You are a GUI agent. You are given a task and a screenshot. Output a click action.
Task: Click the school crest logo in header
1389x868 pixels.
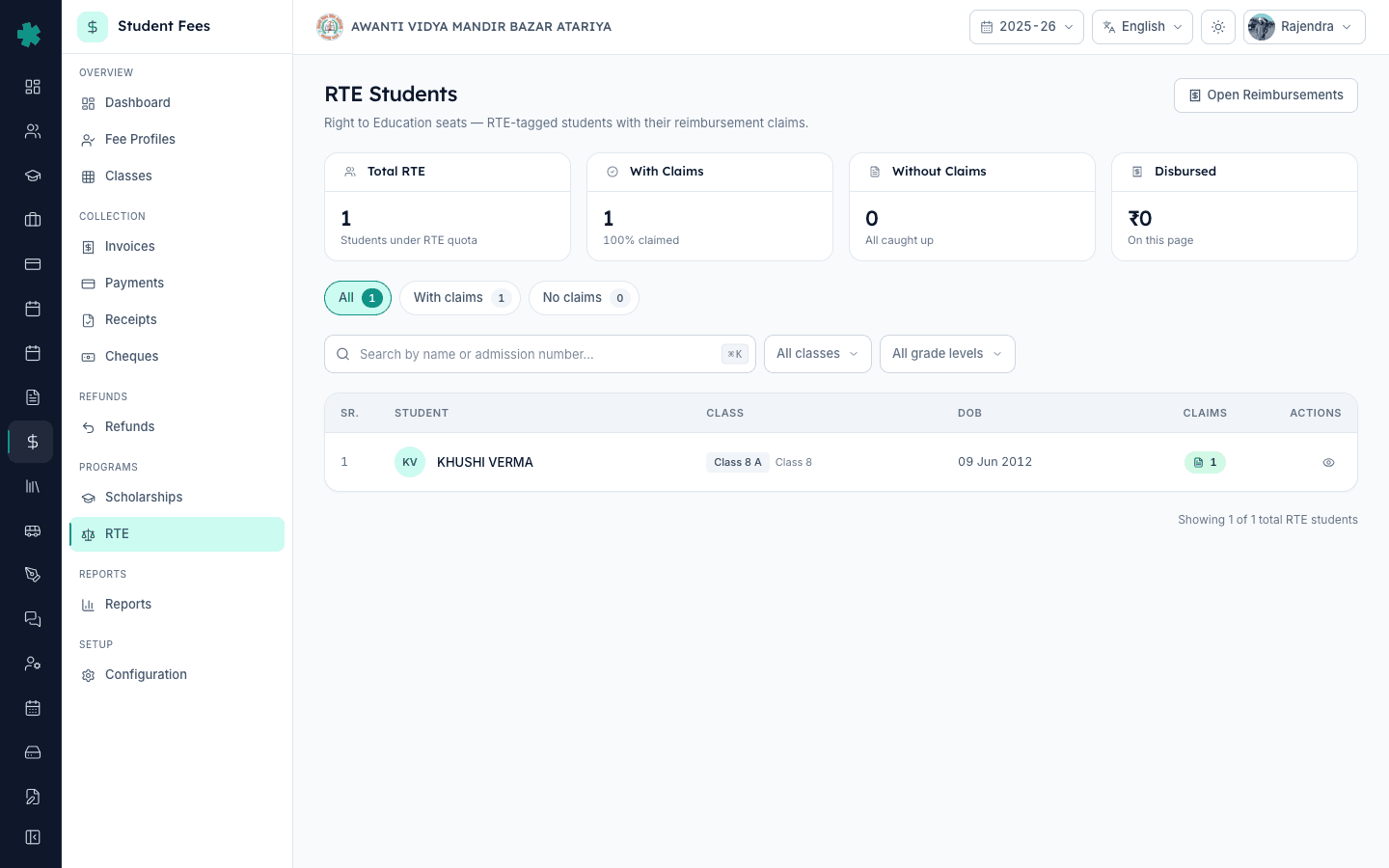click(x=330, y=27)
